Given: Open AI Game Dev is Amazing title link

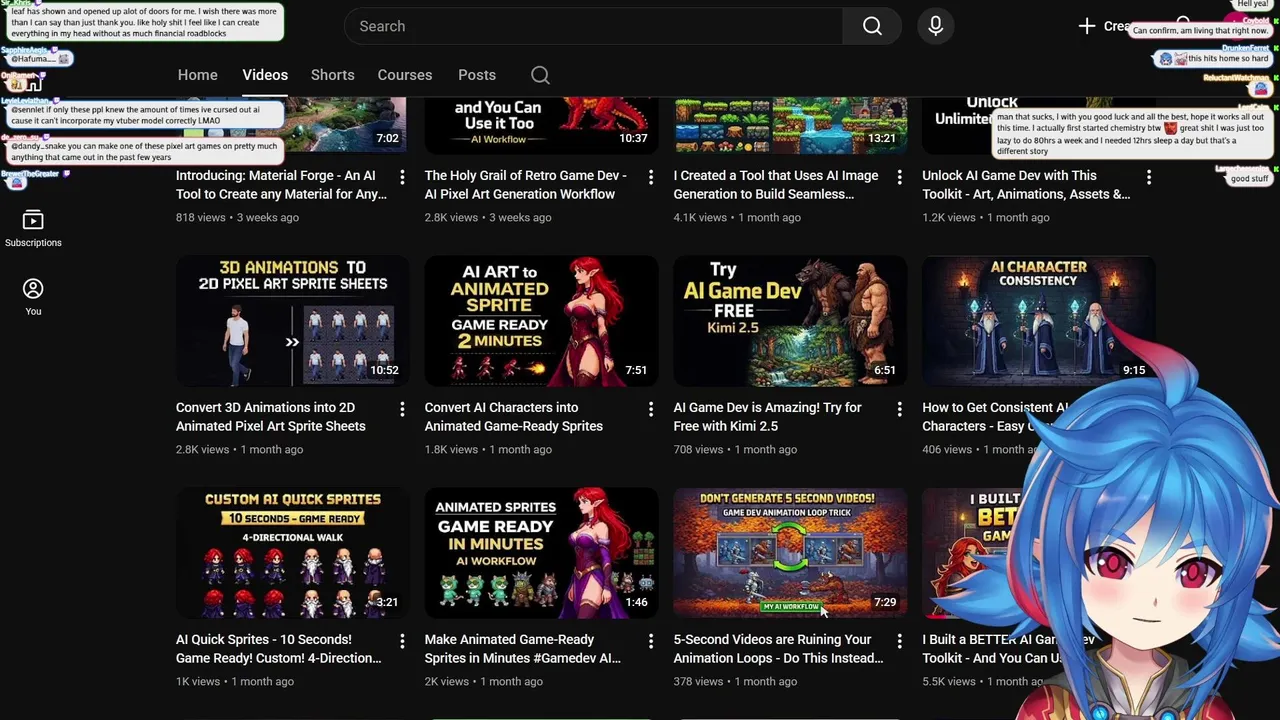Looking at the screenshot, I should (767, 417).
